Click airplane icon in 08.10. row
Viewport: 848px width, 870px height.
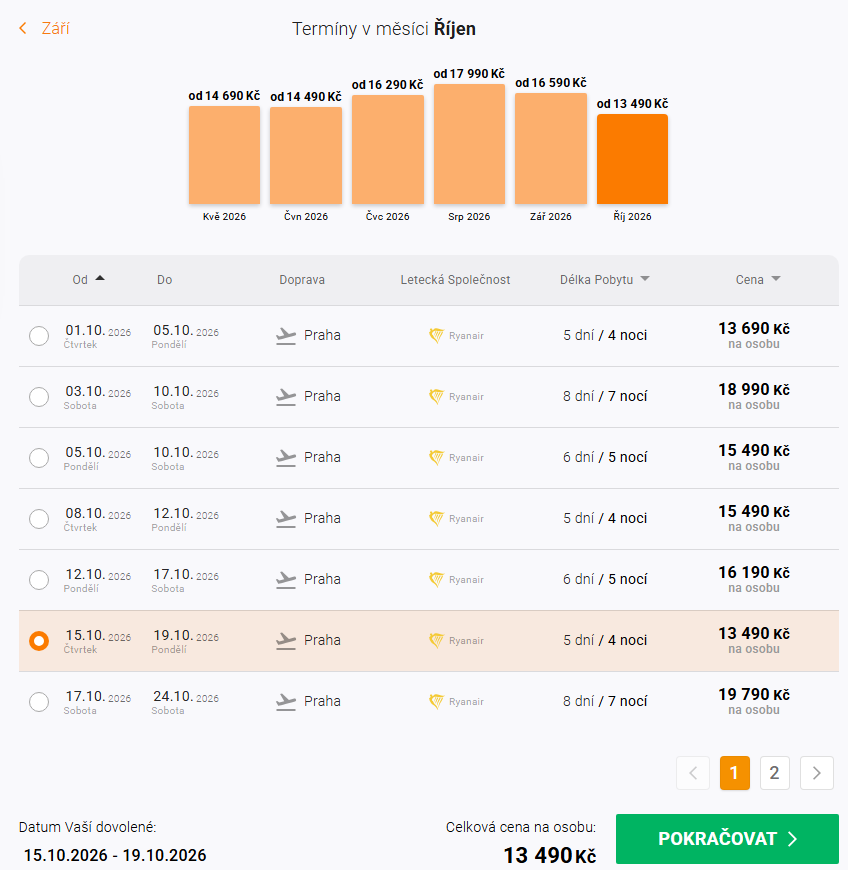coord(286,519)
